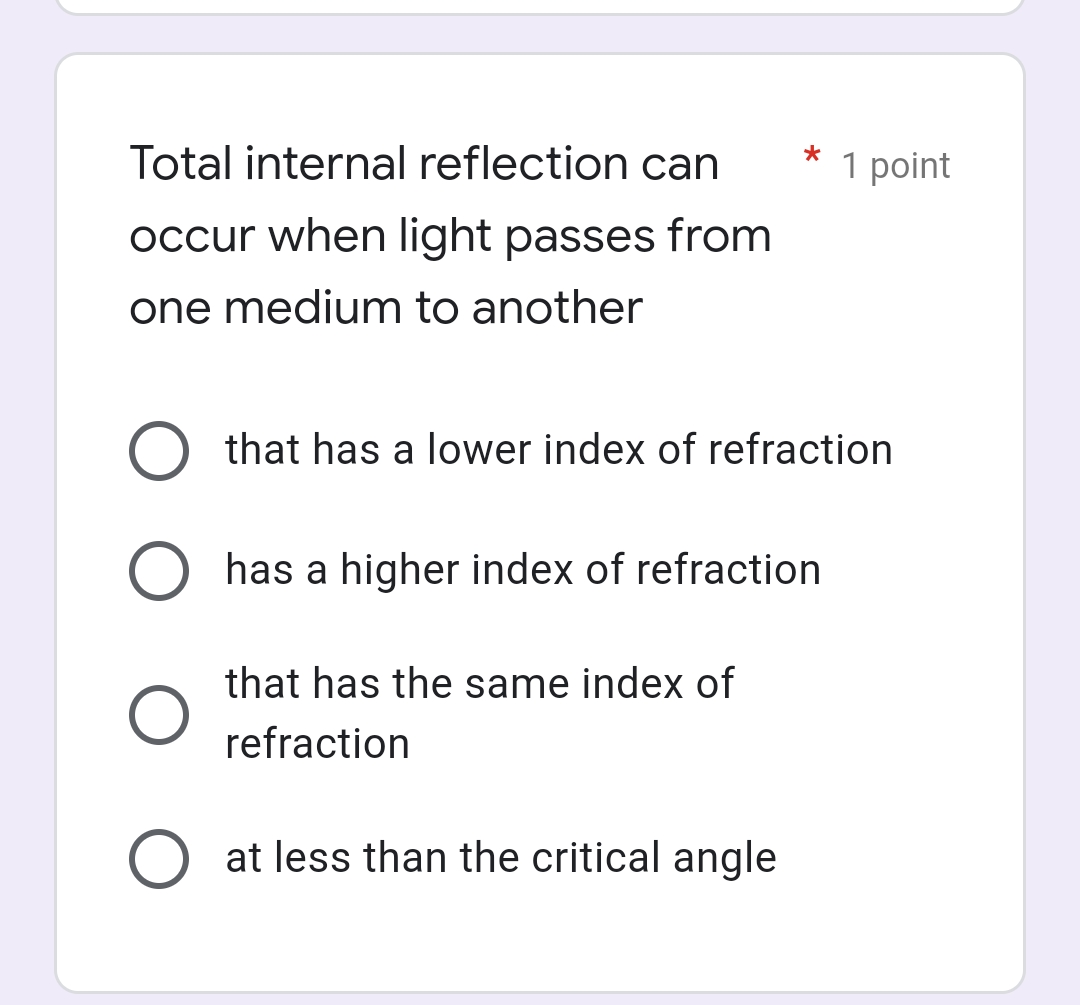Click the '1 point' label

[896, 165]
